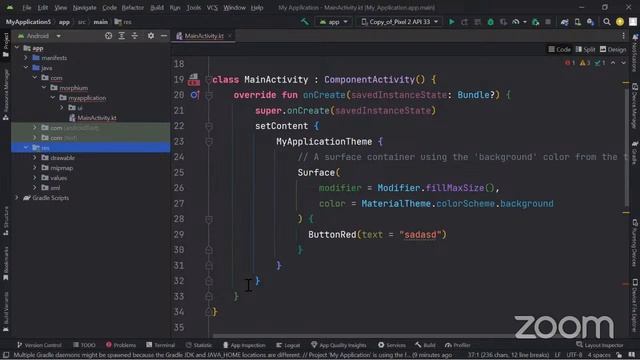Toggle the Resource Manager side panel
The height and width of the screenshot is (360, 640).
coord(6,95)
